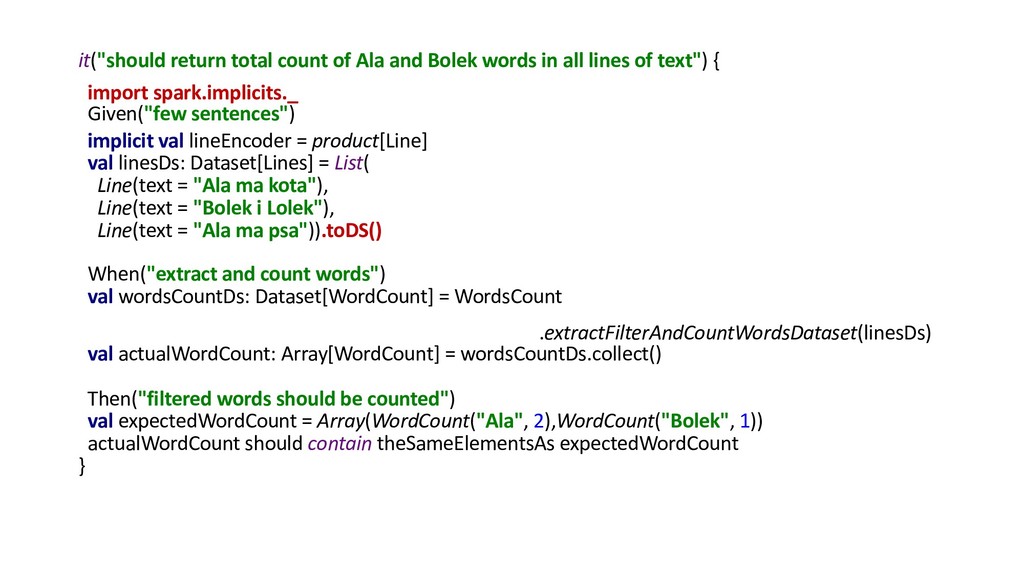Click the italic "product[Line]" call
This screenshot has height=576, width=1024.
click(370, 141)
